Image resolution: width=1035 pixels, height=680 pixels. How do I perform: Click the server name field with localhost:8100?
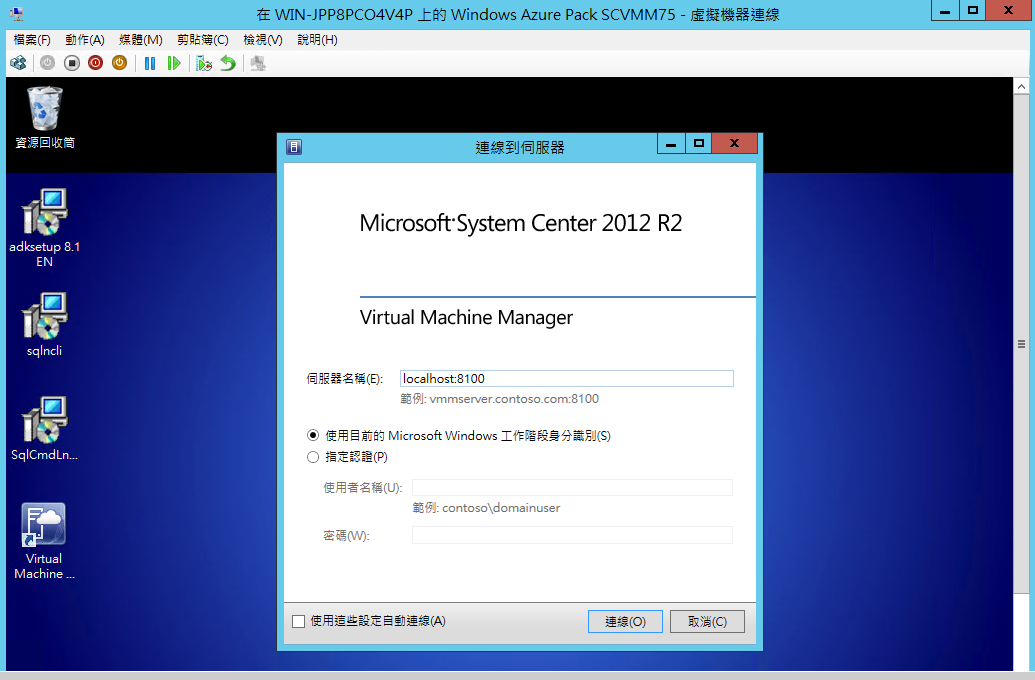pos(566,378)
